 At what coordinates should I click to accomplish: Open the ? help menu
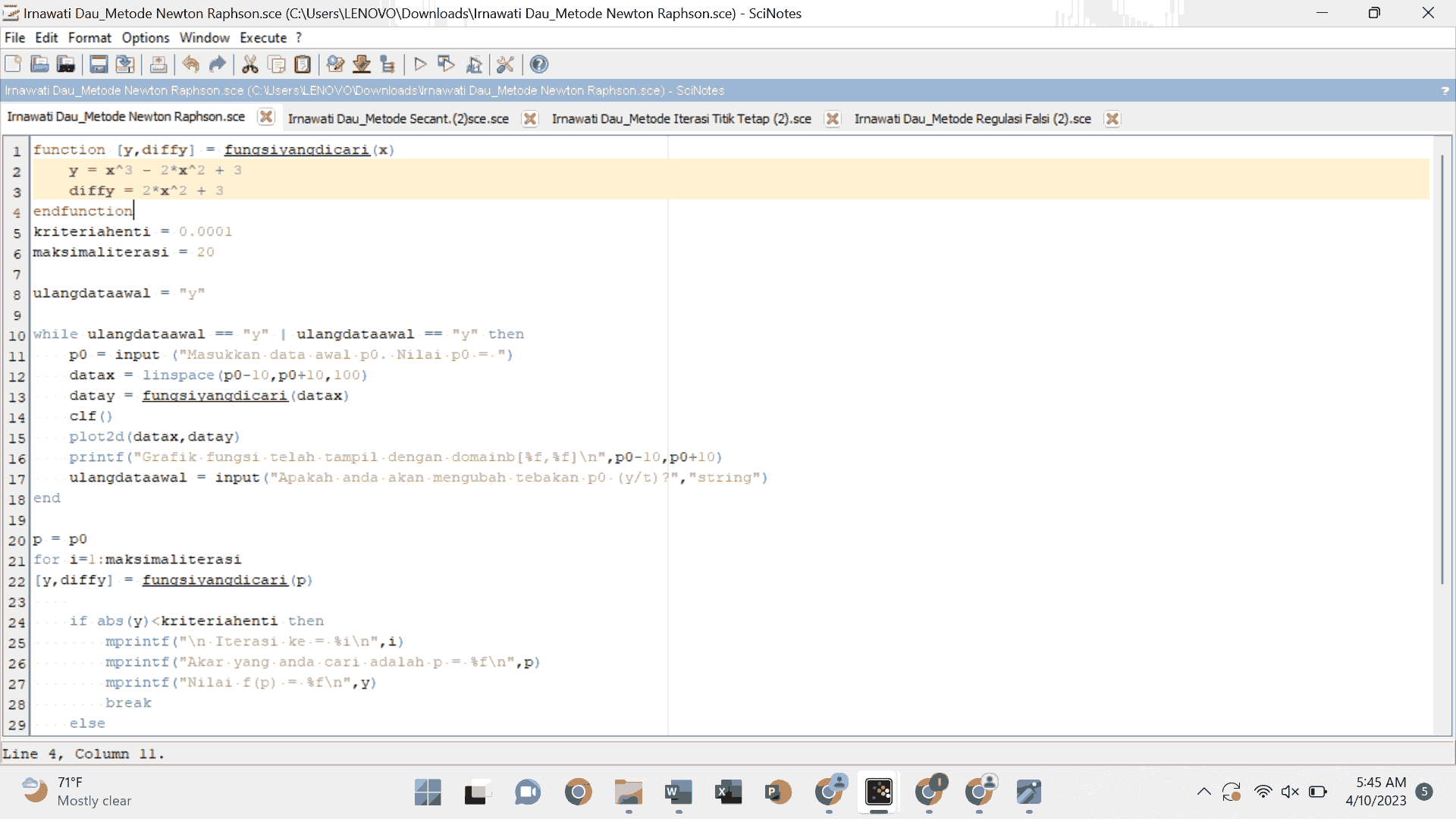click(x=299, y=38)
